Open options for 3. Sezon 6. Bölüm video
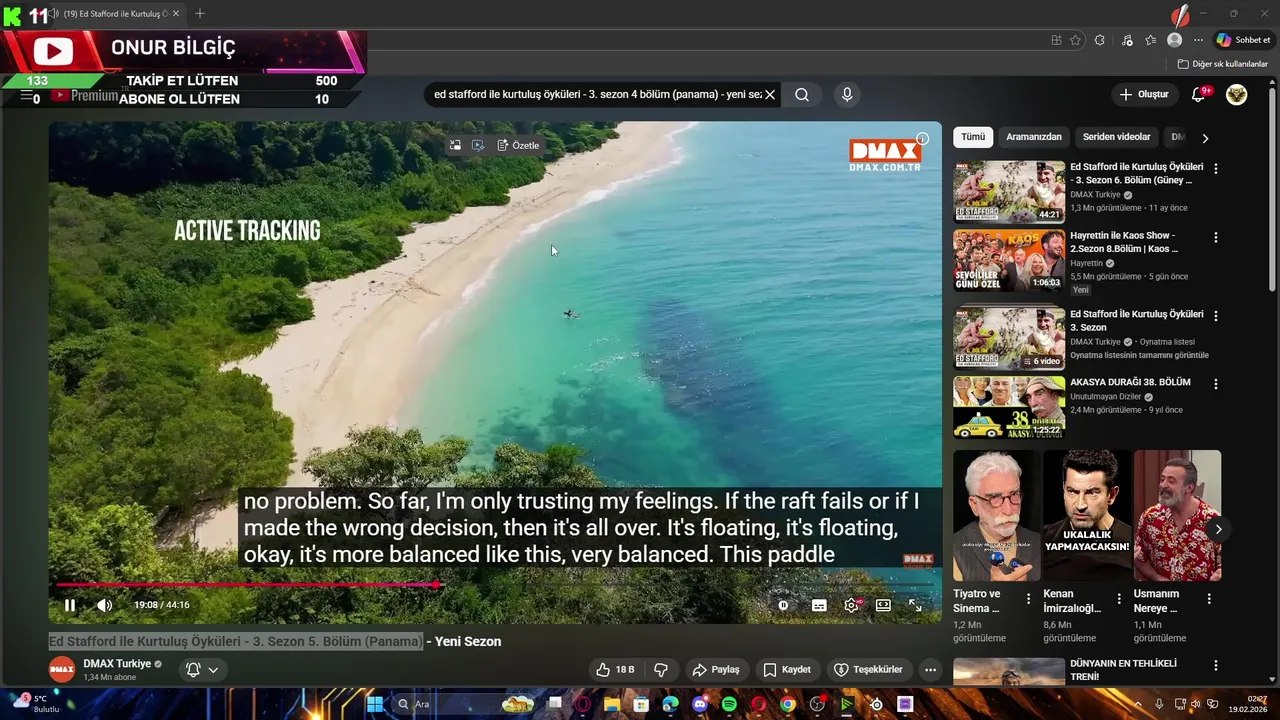Viewport: 1280px width, 720px height. click(1216, 169)
